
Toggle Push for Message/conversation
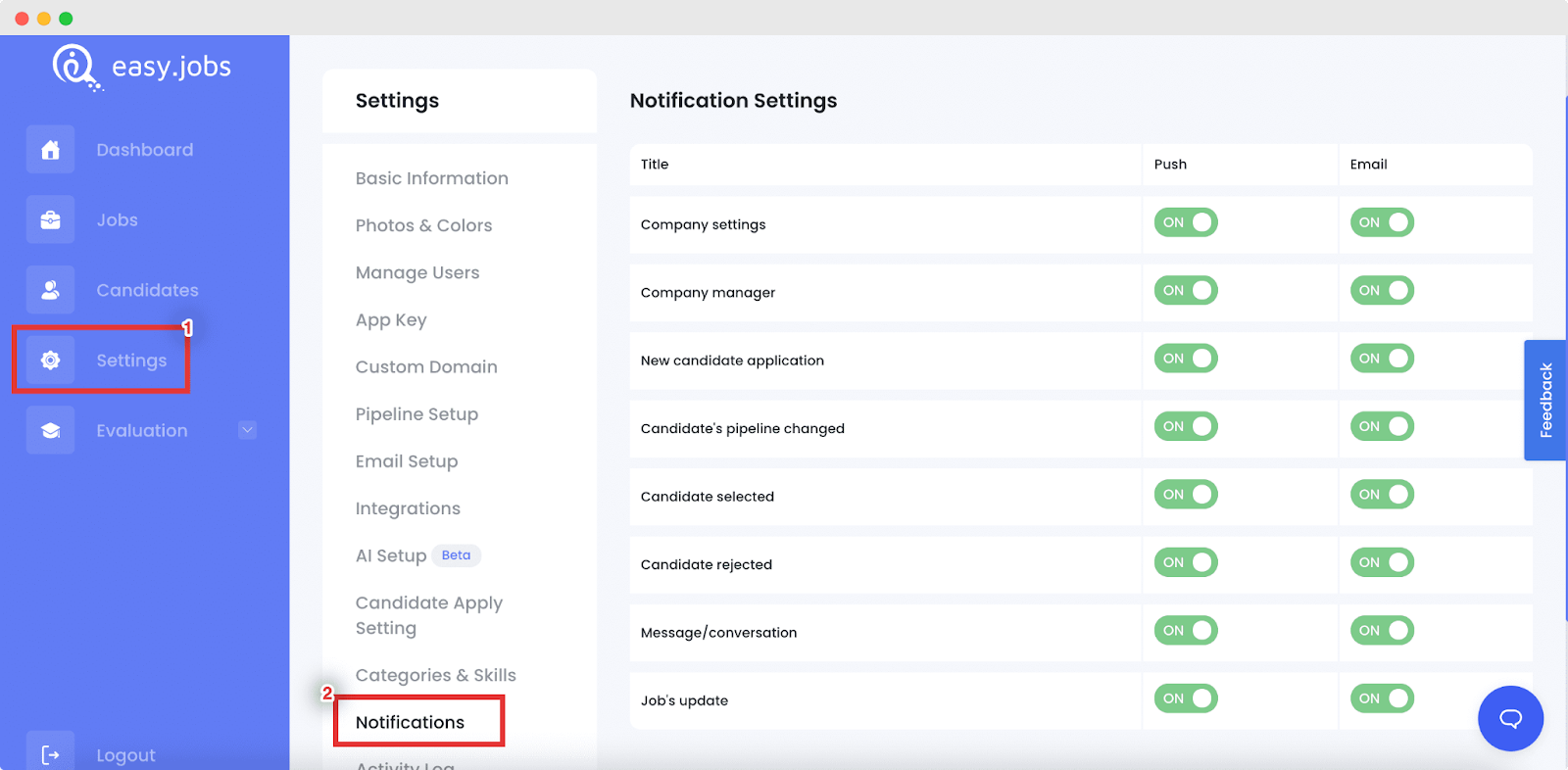click(x=1186, y=630)
